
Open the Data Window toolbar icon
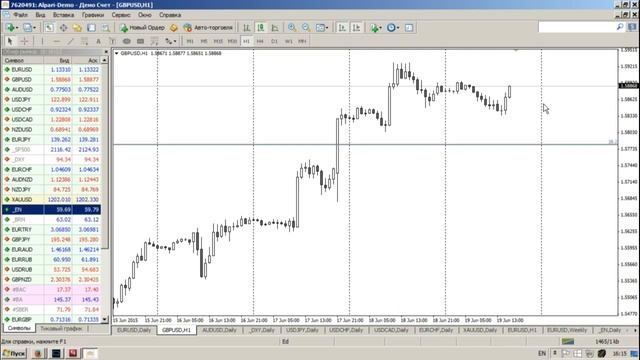click(63, 28)
